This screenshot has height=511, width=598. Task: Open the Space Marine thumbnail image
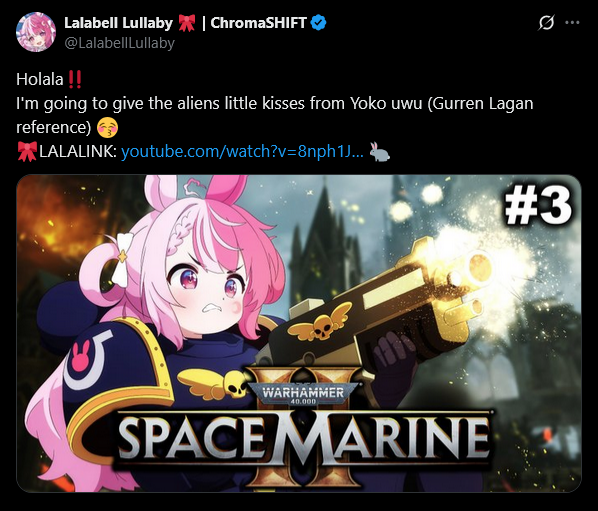click(x=299, y=333)
